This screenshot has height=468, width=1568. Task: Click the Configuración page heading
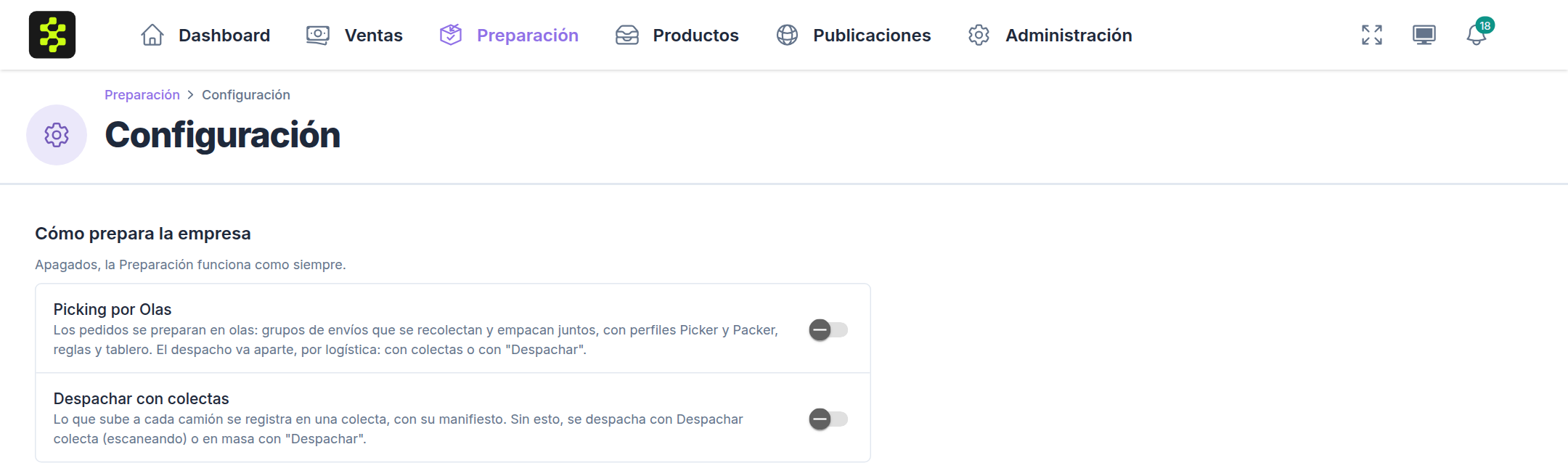point(223,135)
